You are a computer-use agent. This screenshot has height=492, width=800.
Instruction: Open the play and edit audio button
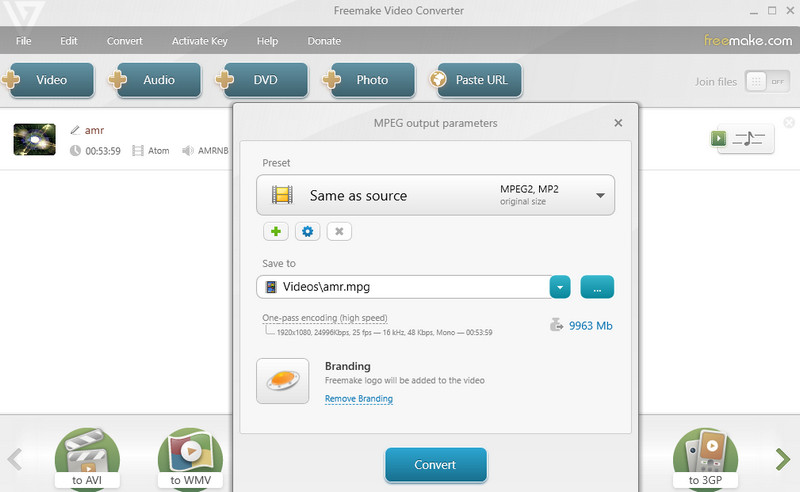[743, 138]
